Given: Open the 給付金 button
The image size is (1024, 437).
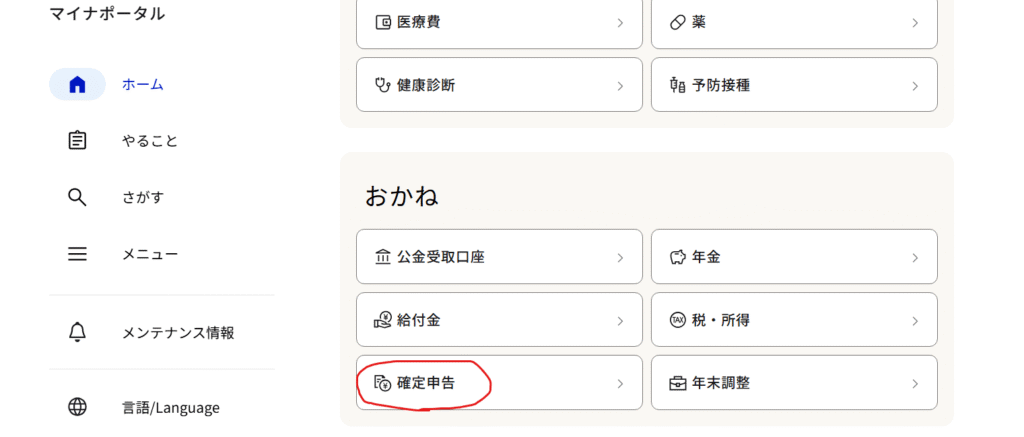Looking at the screenshot, I should (499, 320).
